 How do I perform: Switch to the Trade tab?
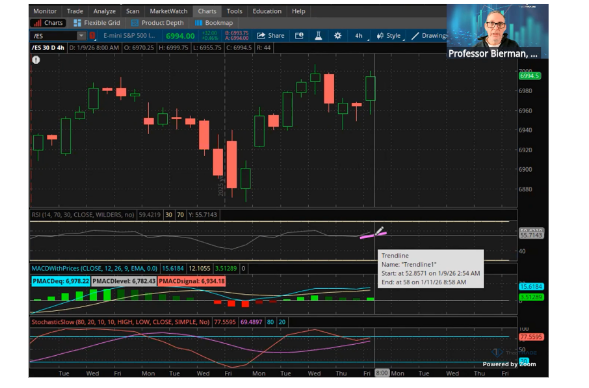(75, 11)
